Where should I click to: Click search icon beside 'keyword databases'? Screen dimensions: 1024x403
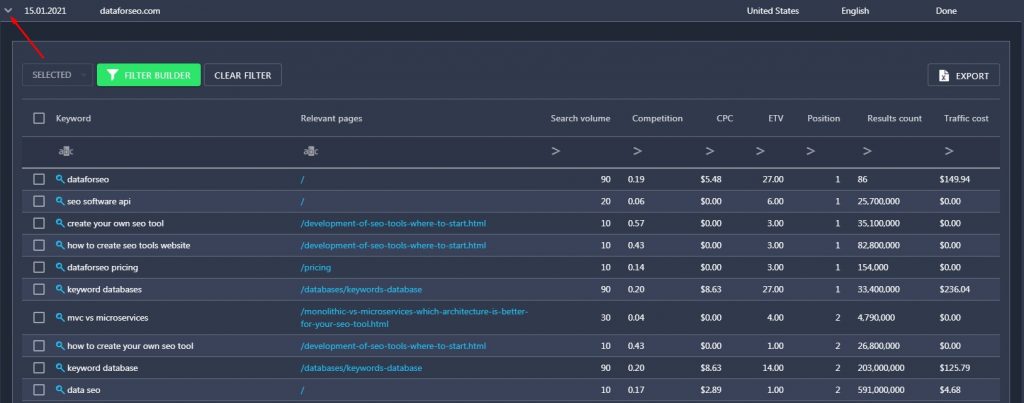60,289
